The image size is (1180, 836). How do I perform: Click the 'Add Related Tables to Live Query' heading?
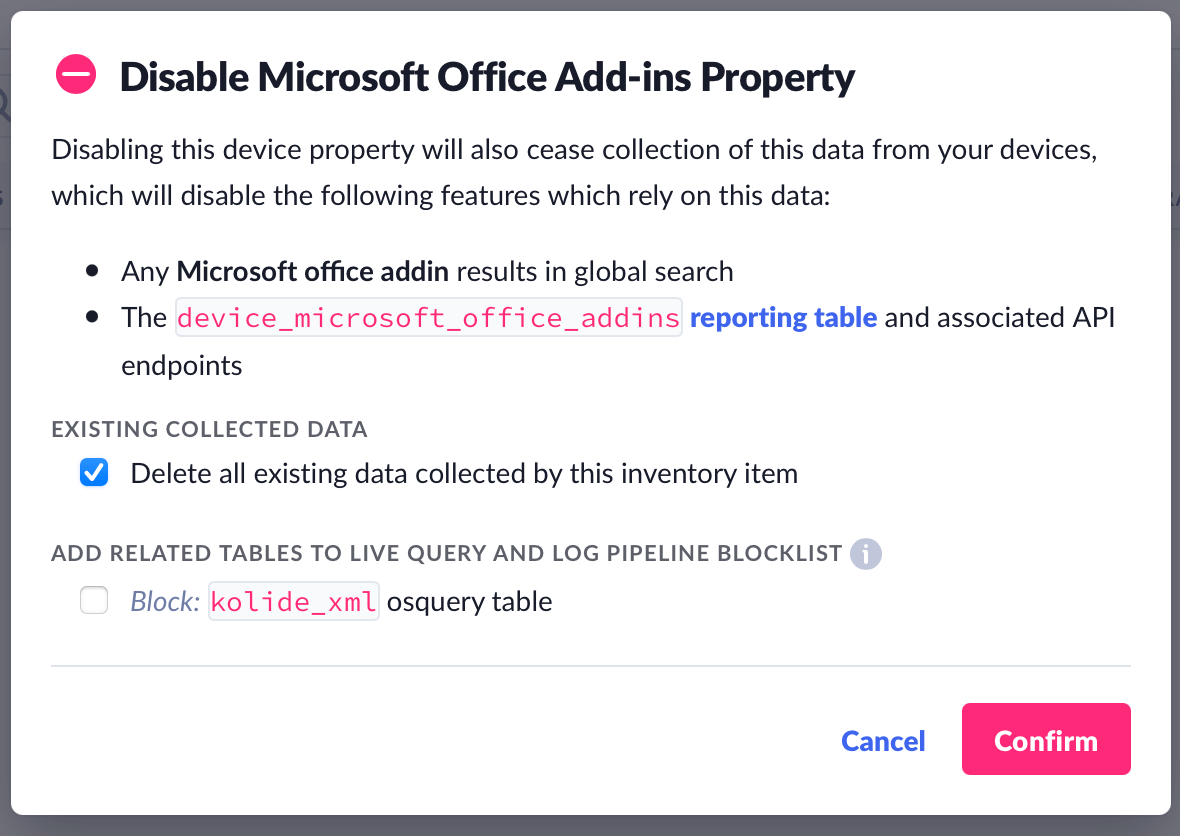pos(446,553)
